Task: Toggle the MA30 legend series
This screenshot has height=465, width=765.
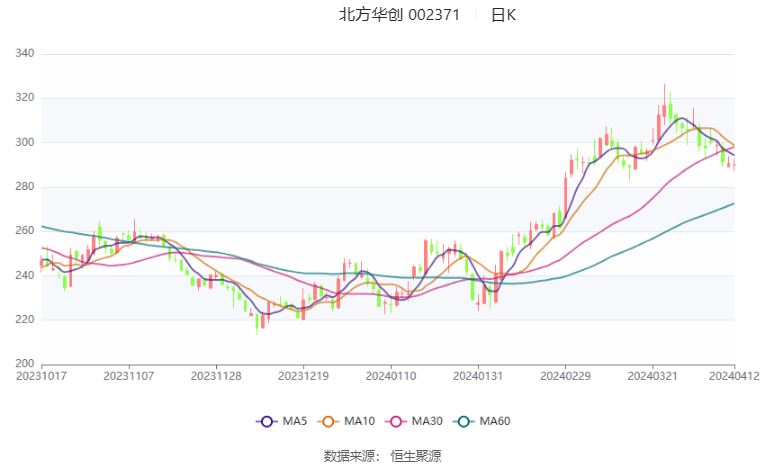Action: coord(414,421)
